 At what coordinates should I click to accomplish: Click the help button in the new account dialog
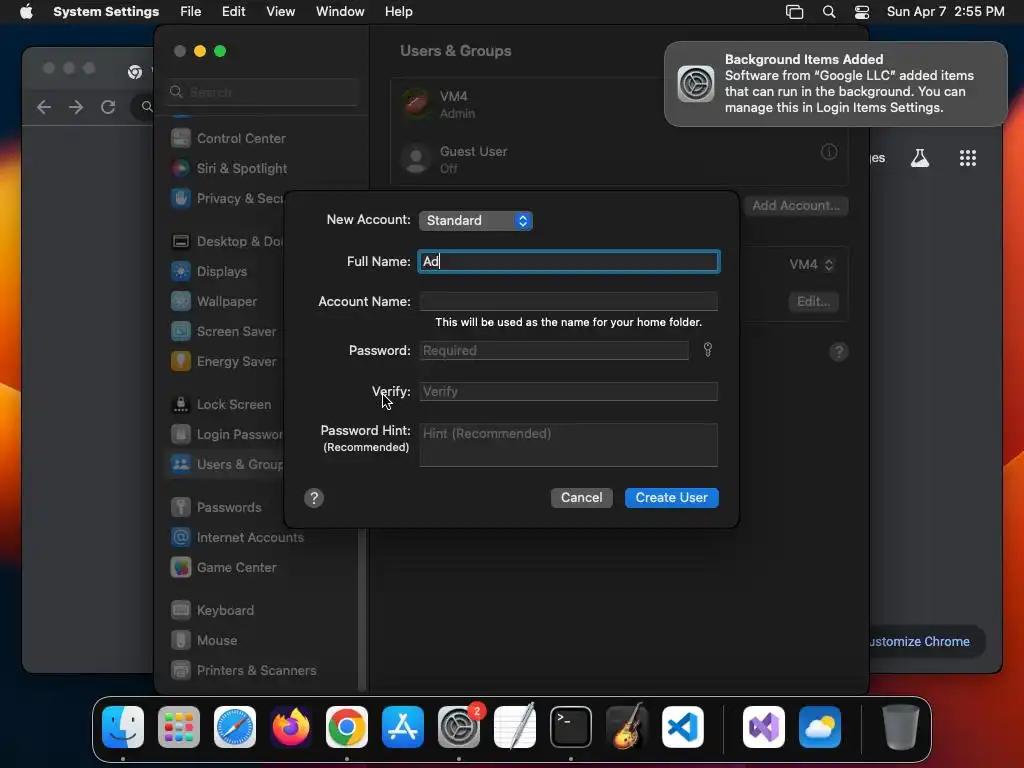coord(314,498)
